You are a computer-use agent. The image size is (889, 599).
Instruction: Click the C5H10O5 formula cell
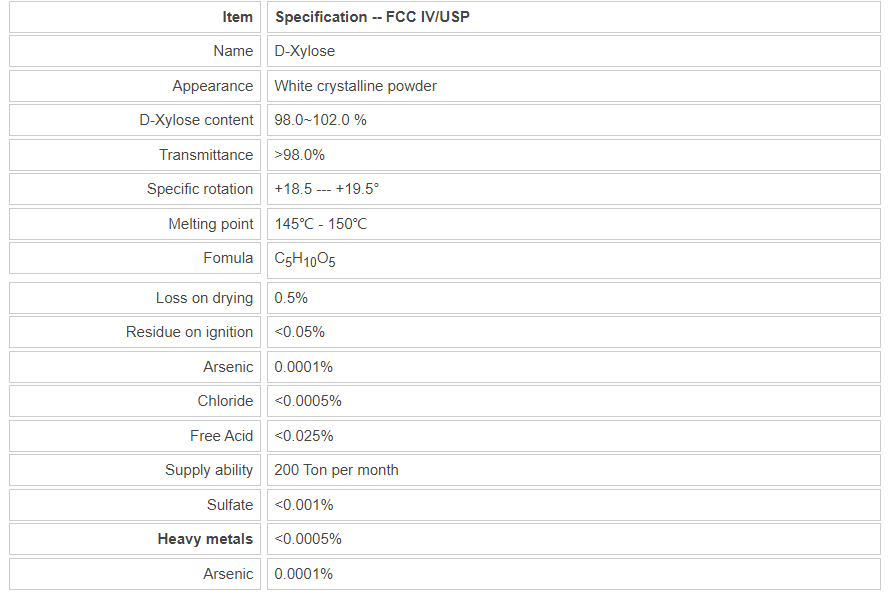tap(305, 259)
